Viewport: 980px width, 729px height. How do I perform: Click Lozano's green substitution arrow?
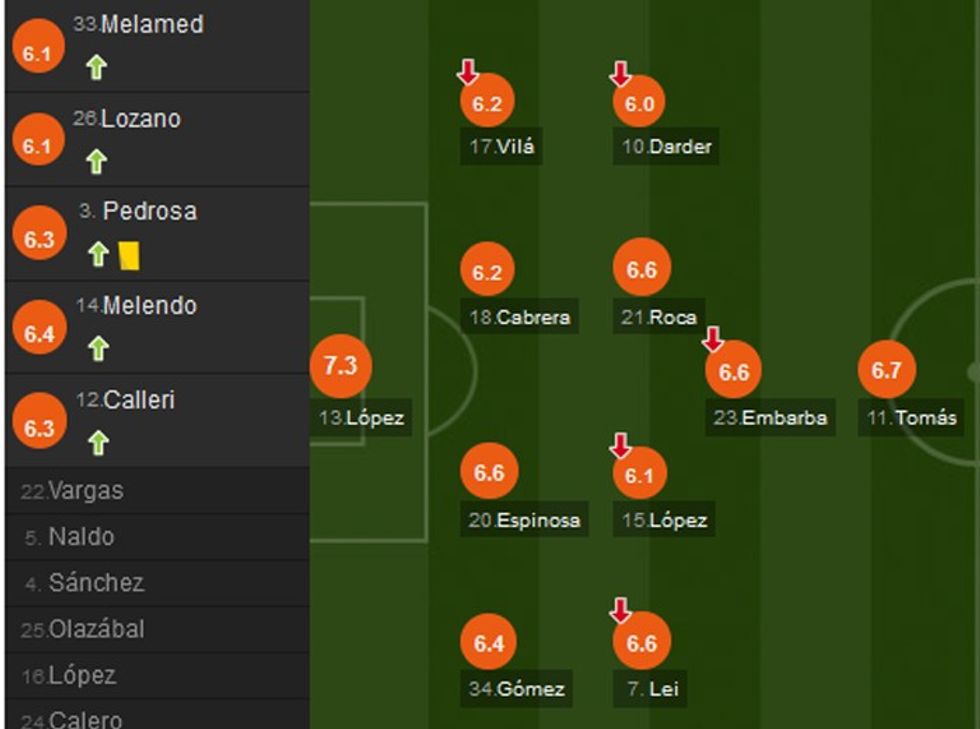[96, 161]
